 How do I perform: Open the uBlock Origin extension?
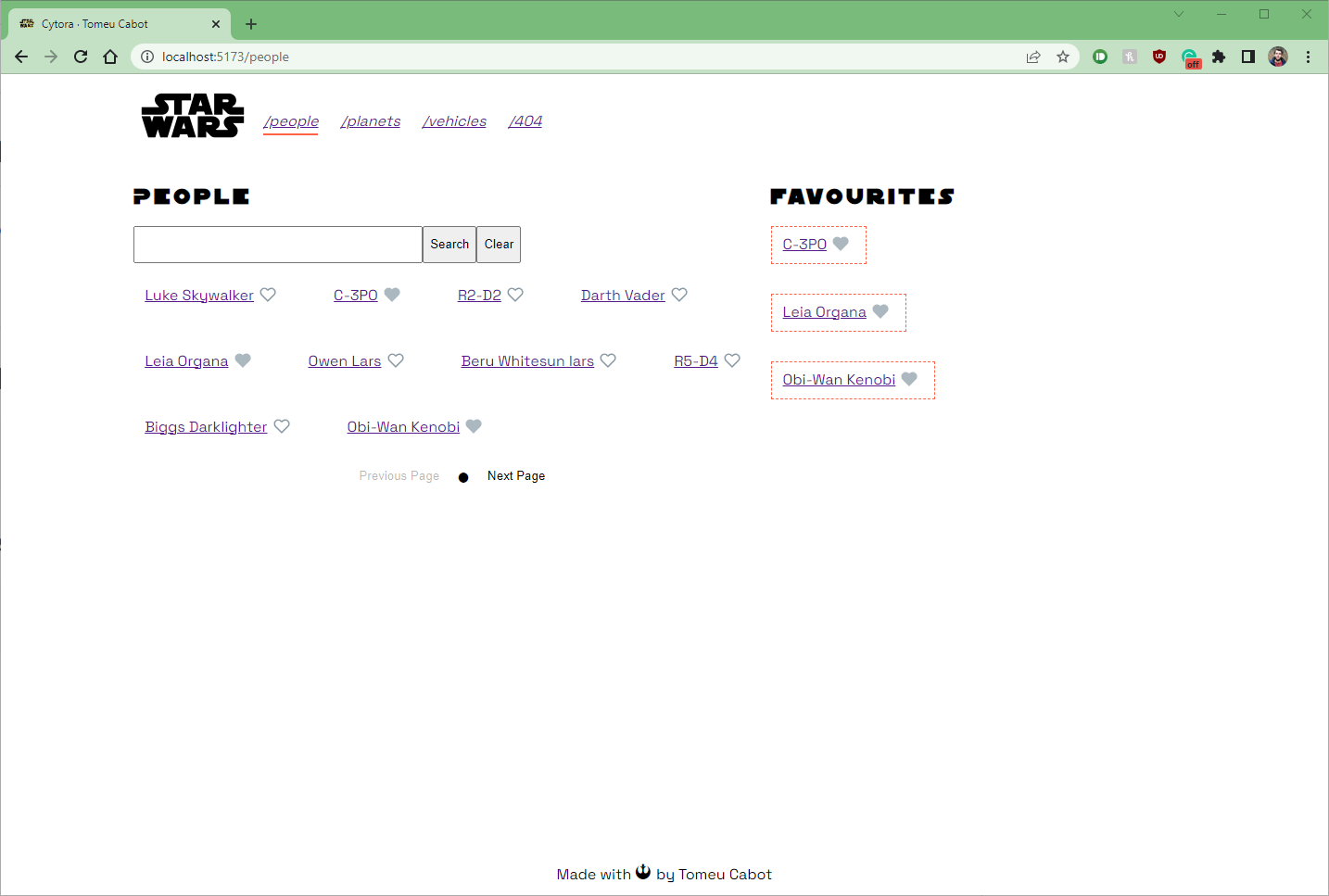coord(1159,57)
